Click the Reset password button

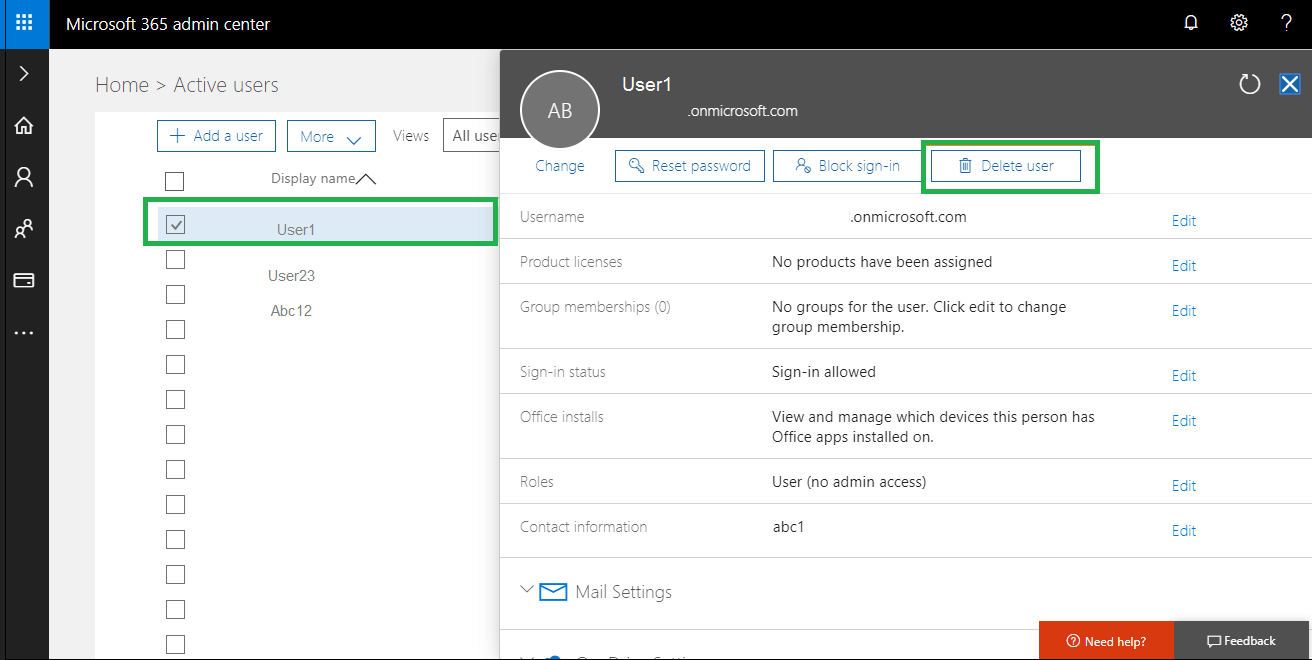690,166
